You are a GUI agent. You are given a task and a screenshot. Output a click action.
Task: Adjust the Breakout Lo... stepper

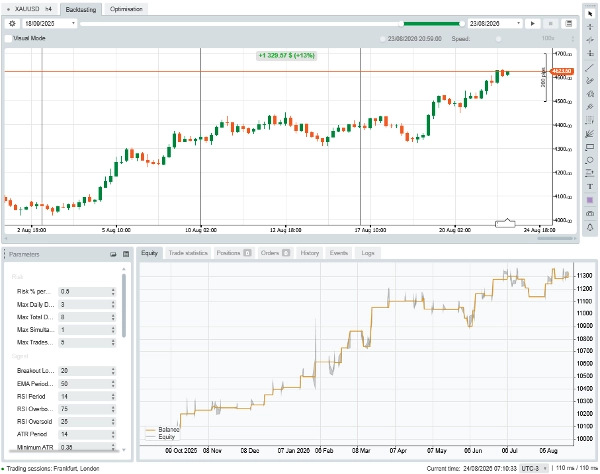pyautogui.click(x=113, y=371)
